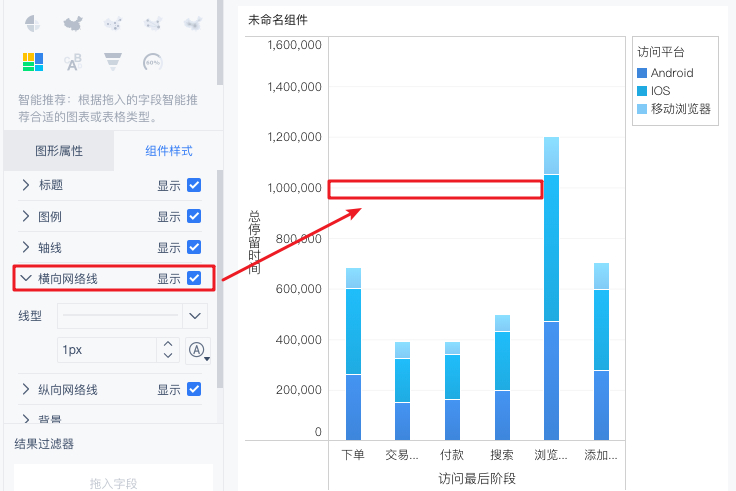Decrease line width with down stepper arrow
This screenshot has height=491, width=736.
168,356
